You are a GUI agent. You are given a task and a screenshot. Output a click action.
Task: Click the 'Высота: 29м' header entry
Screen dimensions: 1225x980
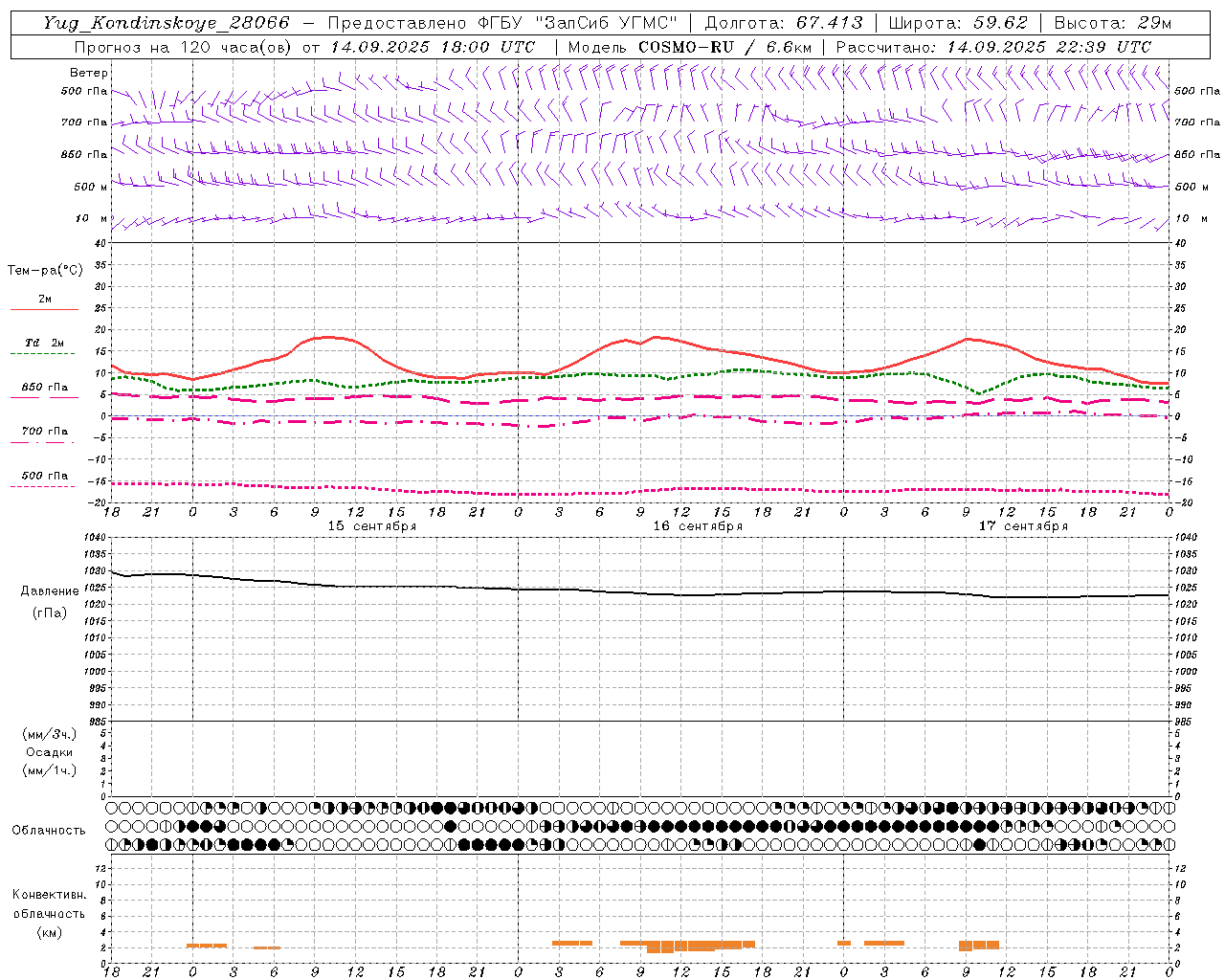coord(1113,23)
